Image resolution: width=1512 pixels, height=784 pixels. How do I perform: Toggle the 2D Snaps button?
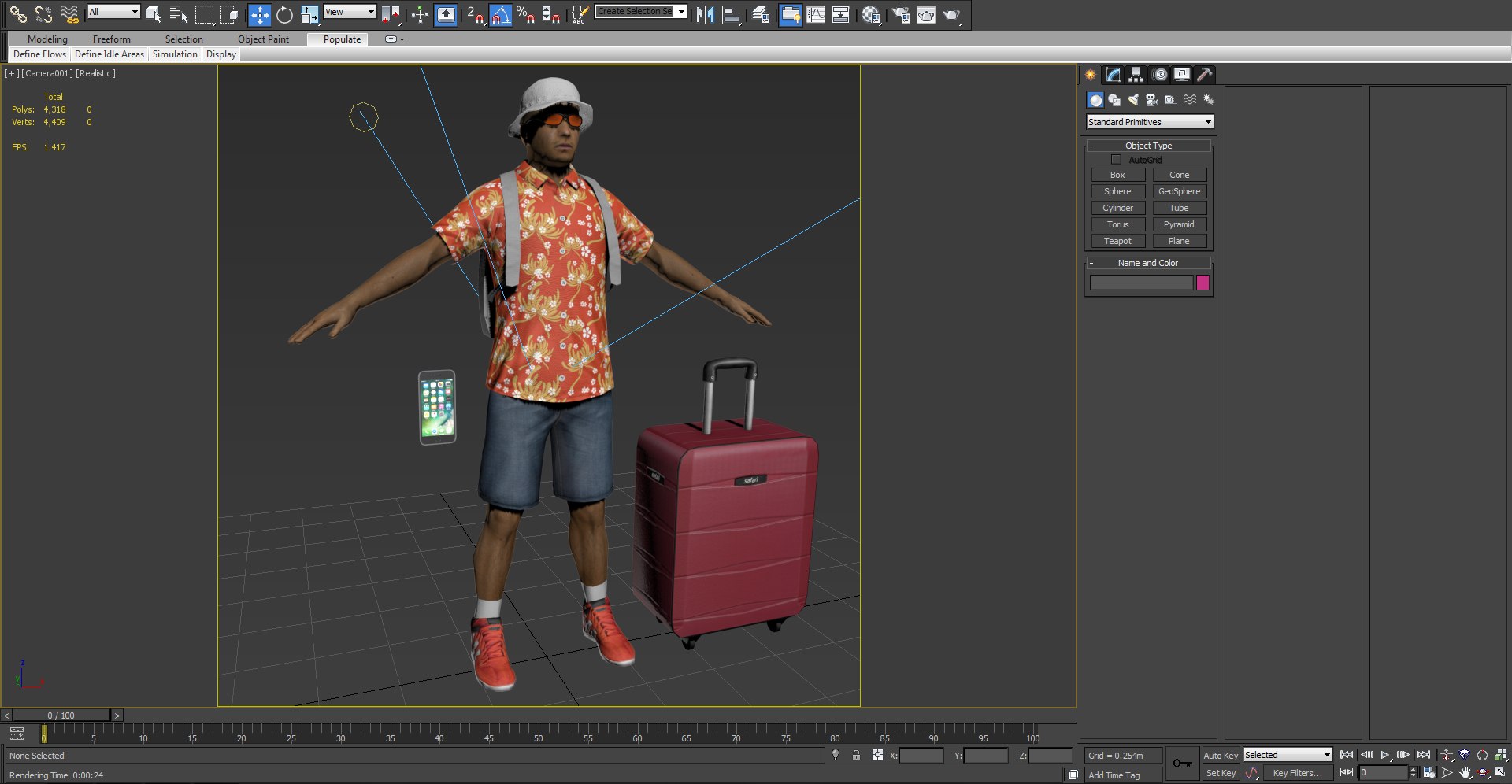pyautogui.click(x=475, y=14)
